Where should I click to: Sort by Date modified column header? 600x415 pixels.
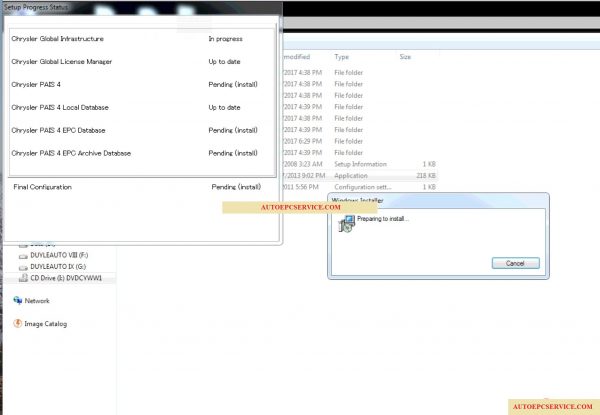pos(296,57)
